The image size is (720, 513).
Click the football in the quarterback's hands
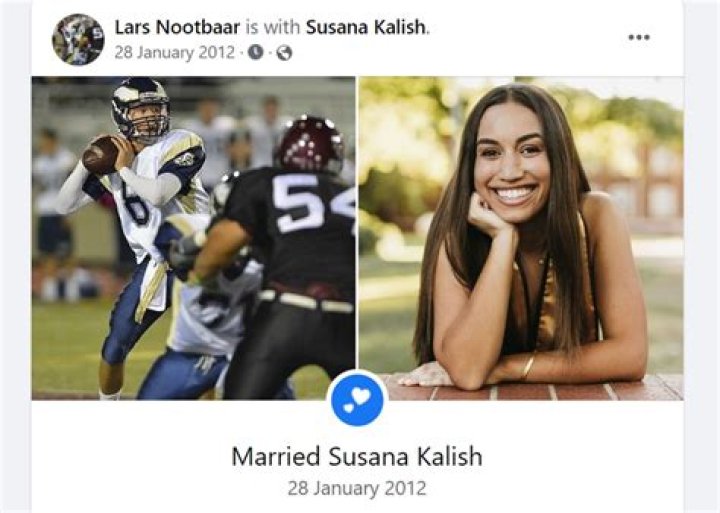click(101, 155)
